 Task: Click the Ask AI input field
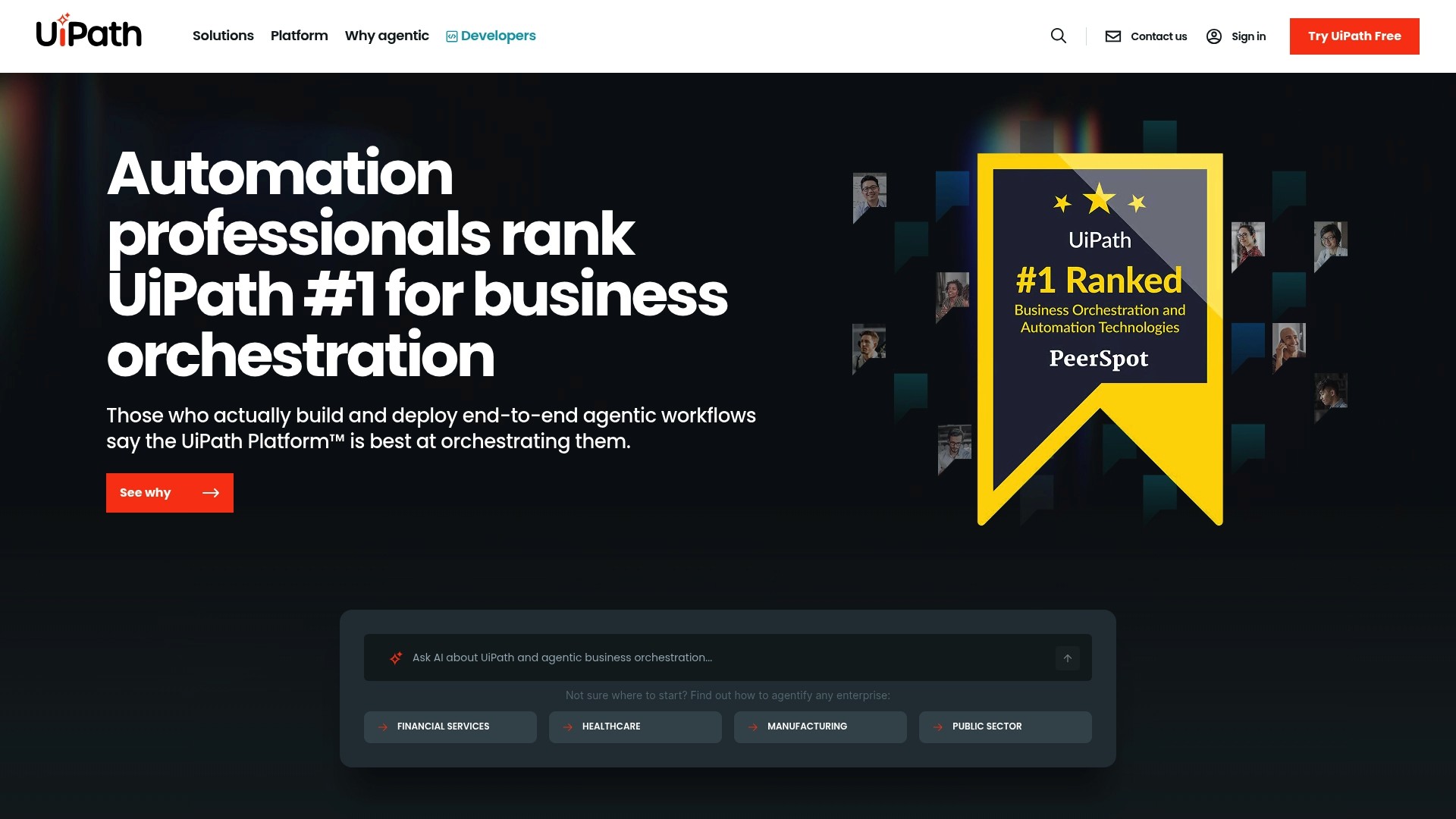click(682, 657)
